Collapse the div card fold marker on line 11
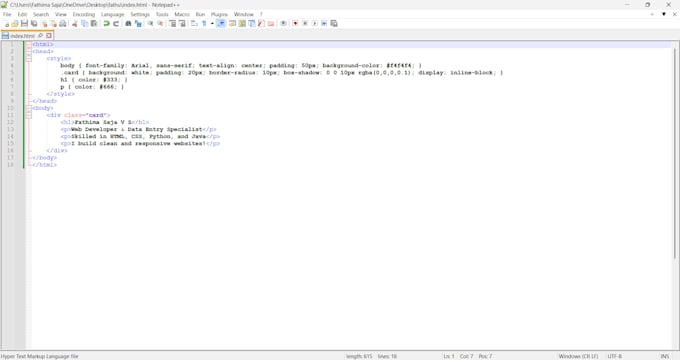The image size is (680, 360). (29, 115)
